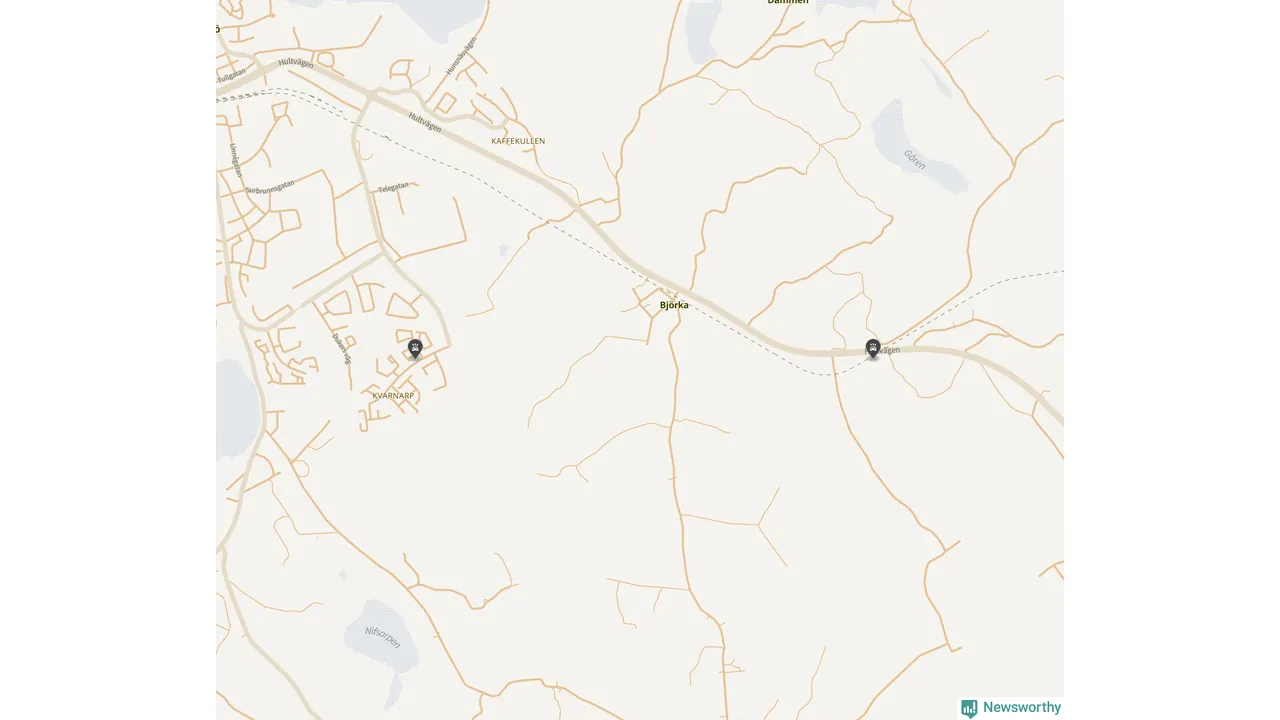Open the Newsworthy logo link
This screenshot has height=720, width=1280.
pos(1011,708)
